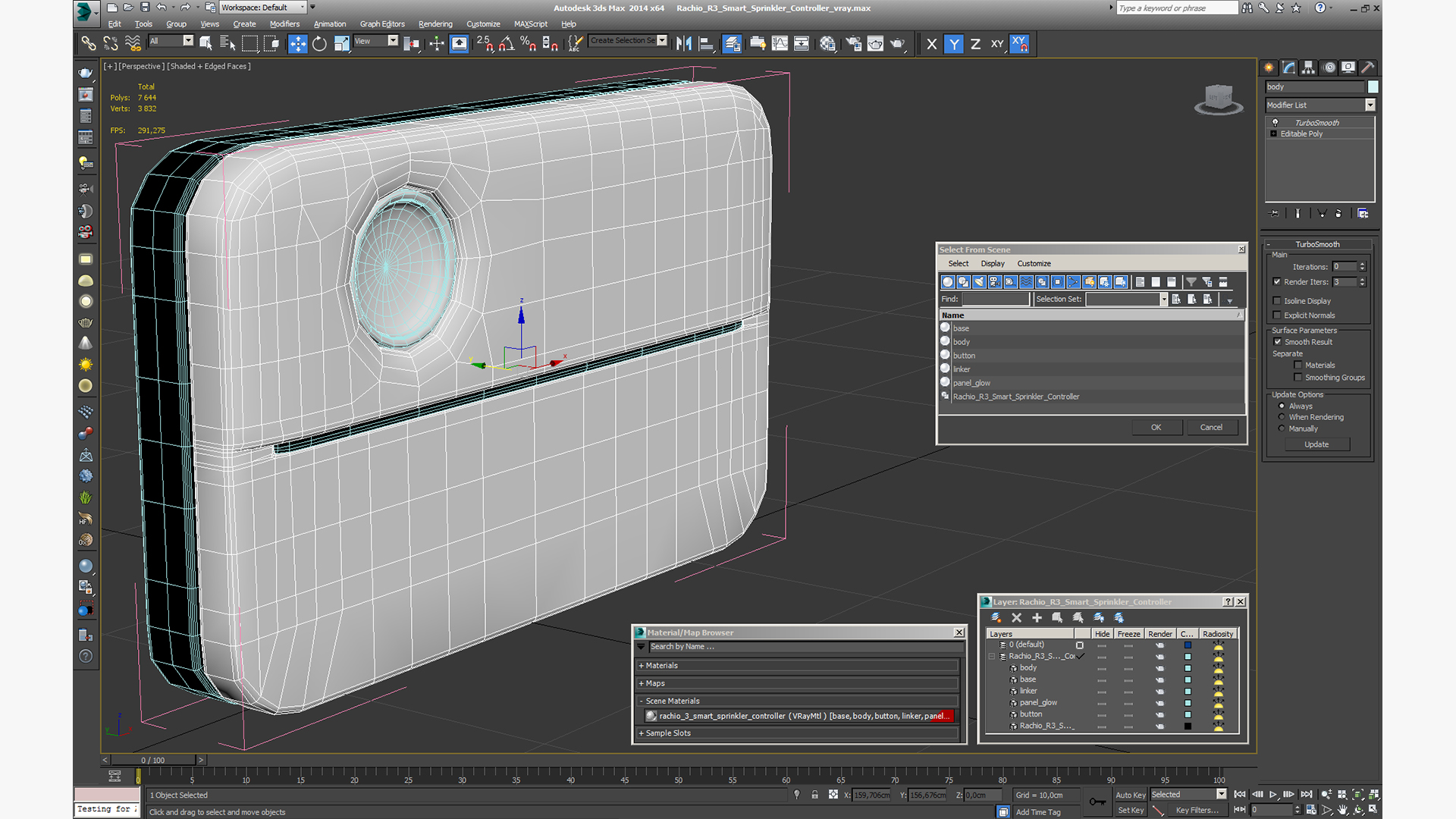The image size is (1456, 819).
Task: Open the Modifier List dropdown
Action: pos(1319,105)
